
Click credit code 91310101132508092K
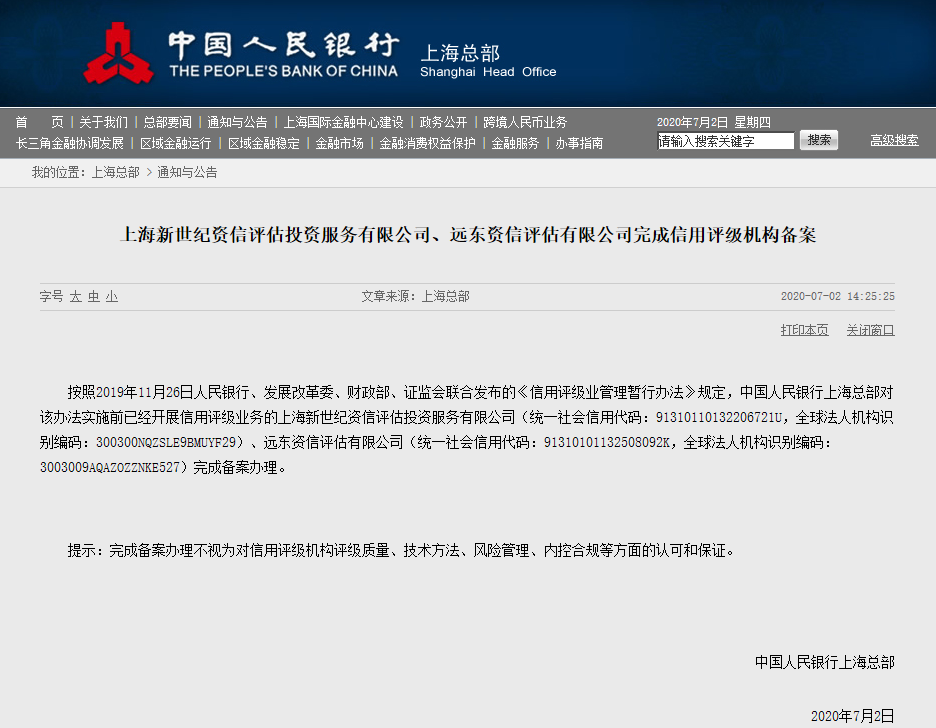(606, 443)
